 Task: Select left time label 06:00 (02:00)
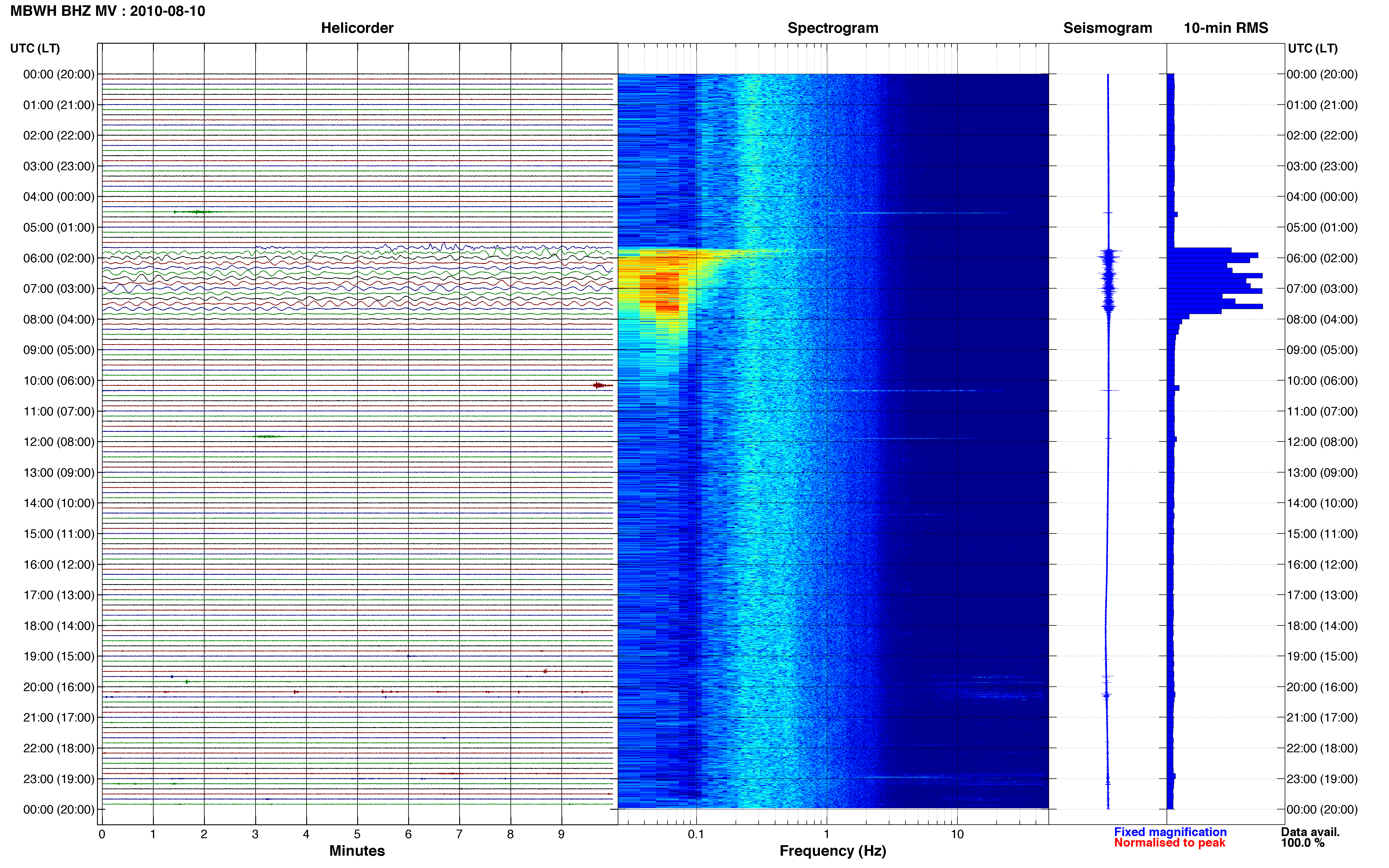click(59, 258)
